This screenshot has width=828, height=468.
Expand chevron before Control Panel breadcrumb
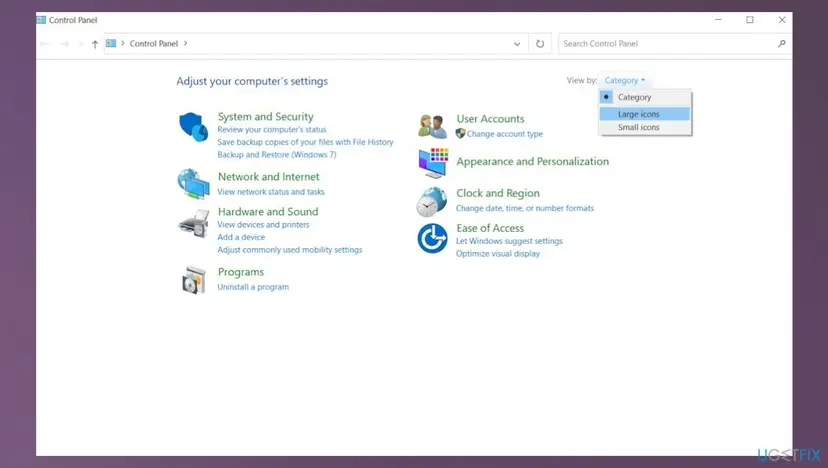tap(123, 43)
